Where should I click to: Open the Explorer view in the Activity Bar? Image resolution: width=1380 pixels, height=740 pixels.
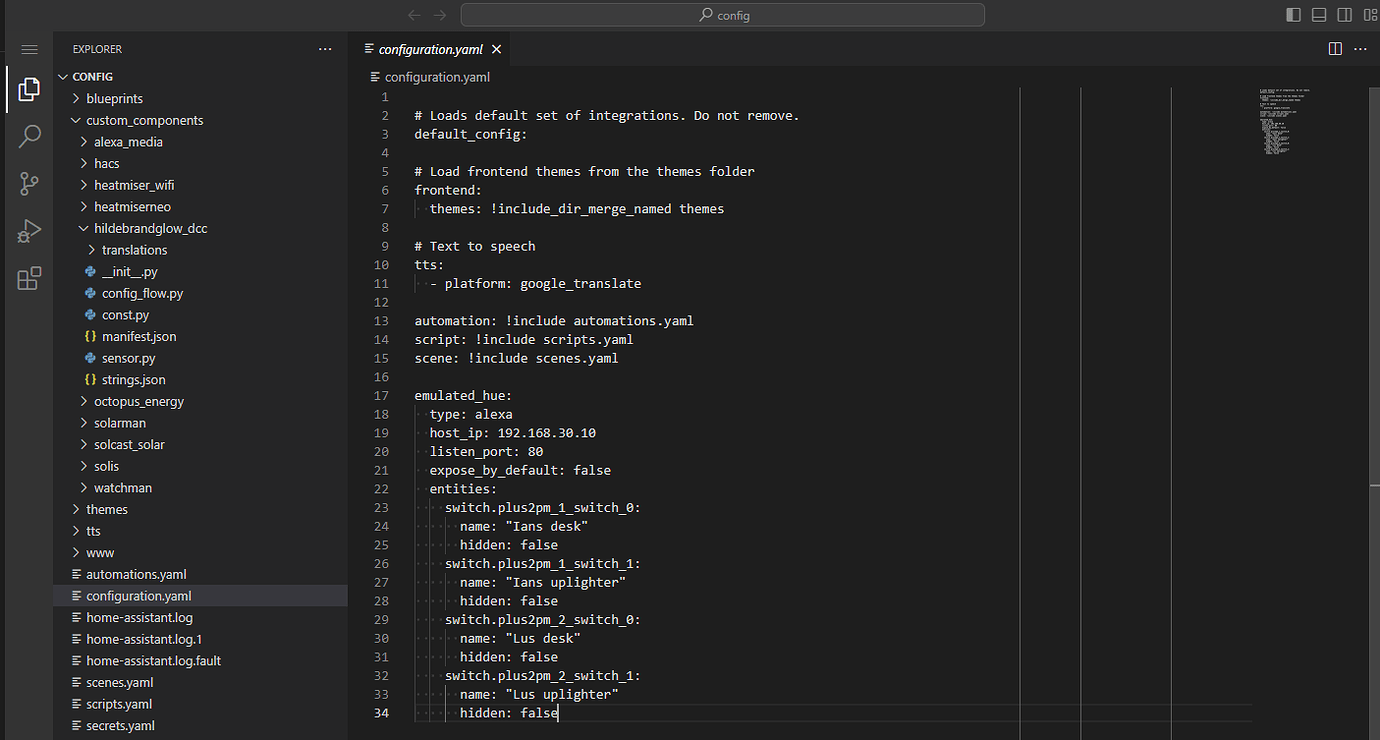(28, 89)
